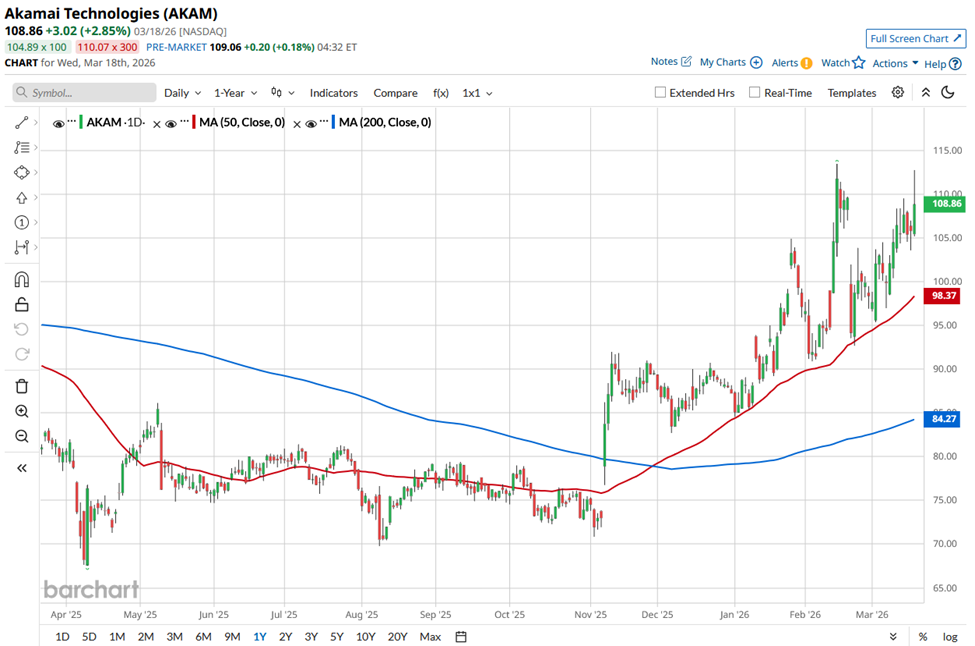Click the 84.27 MA 200 price label
The height and width of the screenshot is (646, 975).
(943, 418)
